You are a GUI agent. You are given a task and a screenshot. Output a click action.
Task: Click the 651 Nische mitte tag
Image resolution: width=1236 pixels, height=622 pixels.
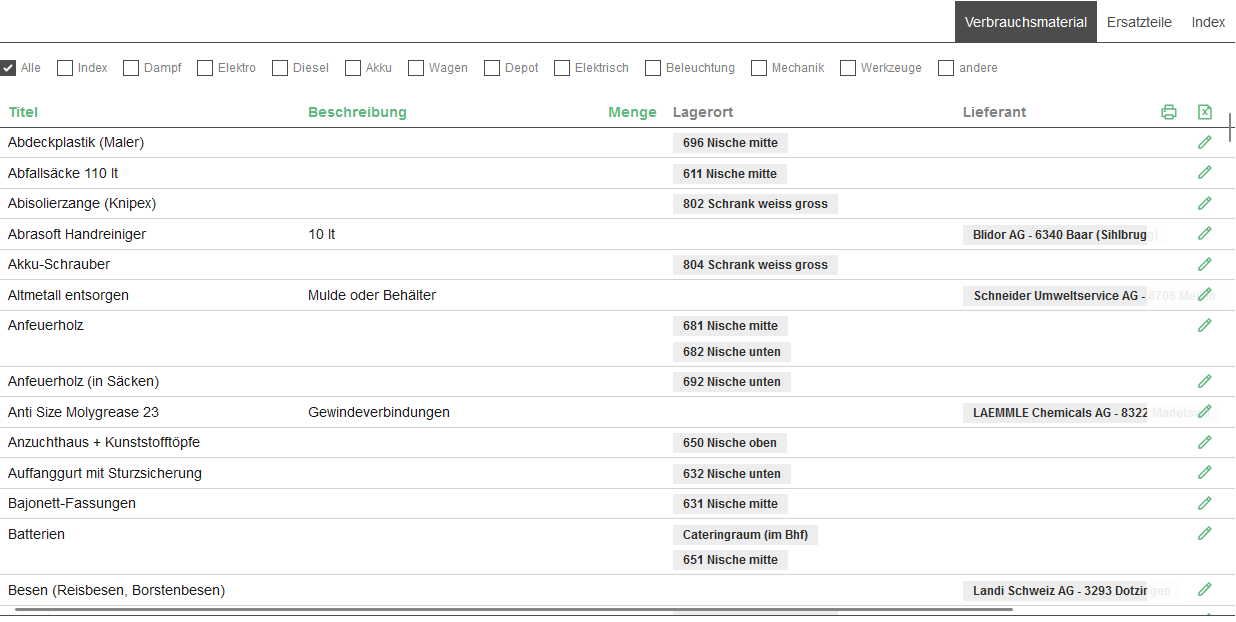coord(730,560)
